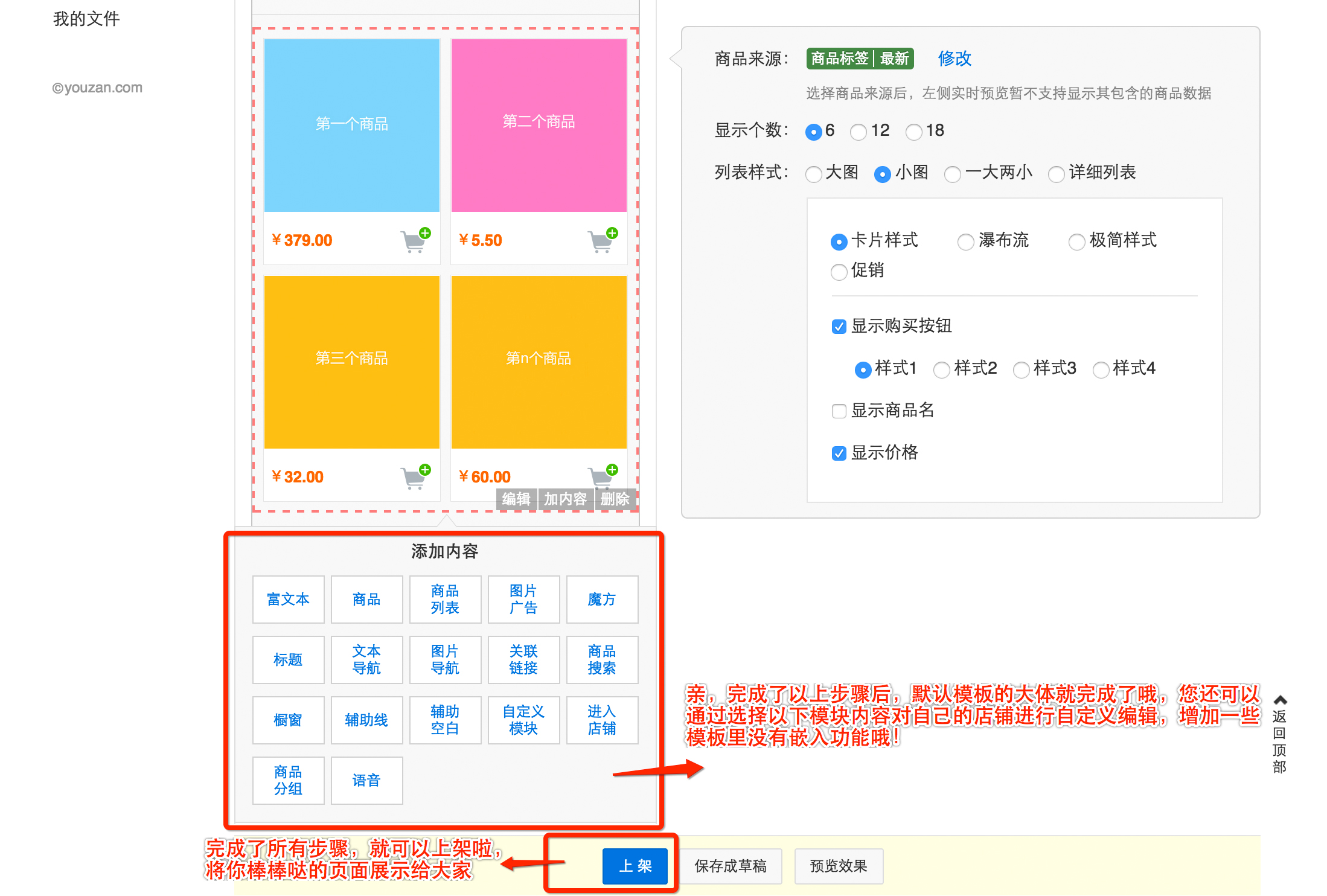The height and width of the screenshot is (896, 1327).
Task: Add 商品分组 module
Action: pyautogui.click(x=288, y=781)
